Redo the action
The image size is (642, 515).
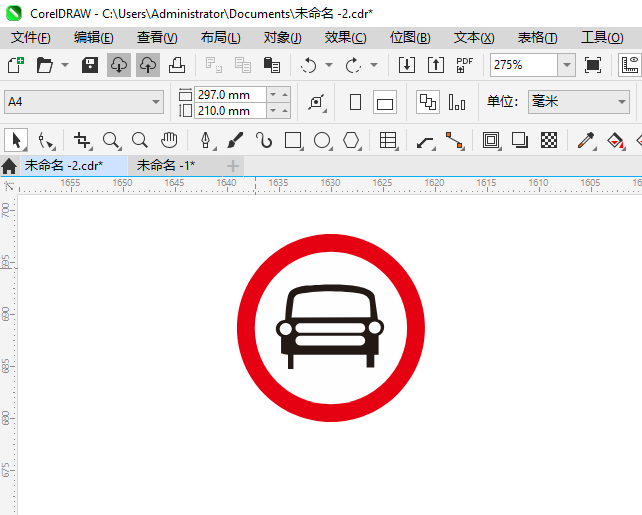[x=353, y=65]
